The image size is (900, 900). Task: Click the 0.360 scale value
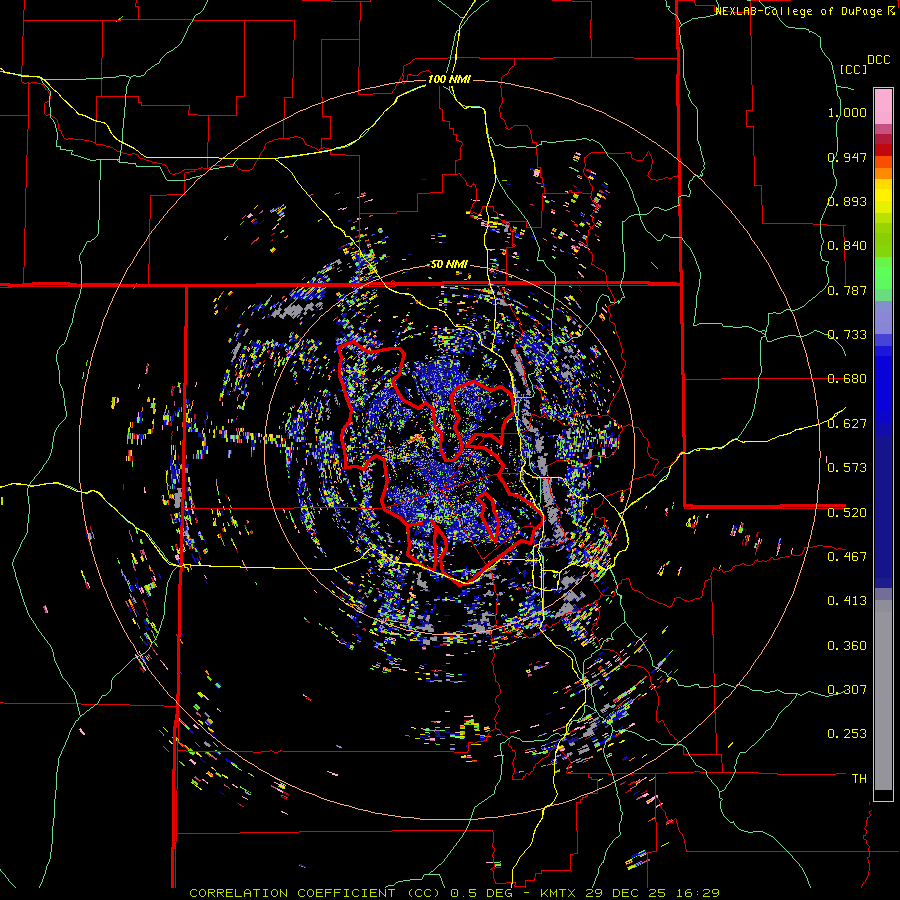tap(847, 646)
